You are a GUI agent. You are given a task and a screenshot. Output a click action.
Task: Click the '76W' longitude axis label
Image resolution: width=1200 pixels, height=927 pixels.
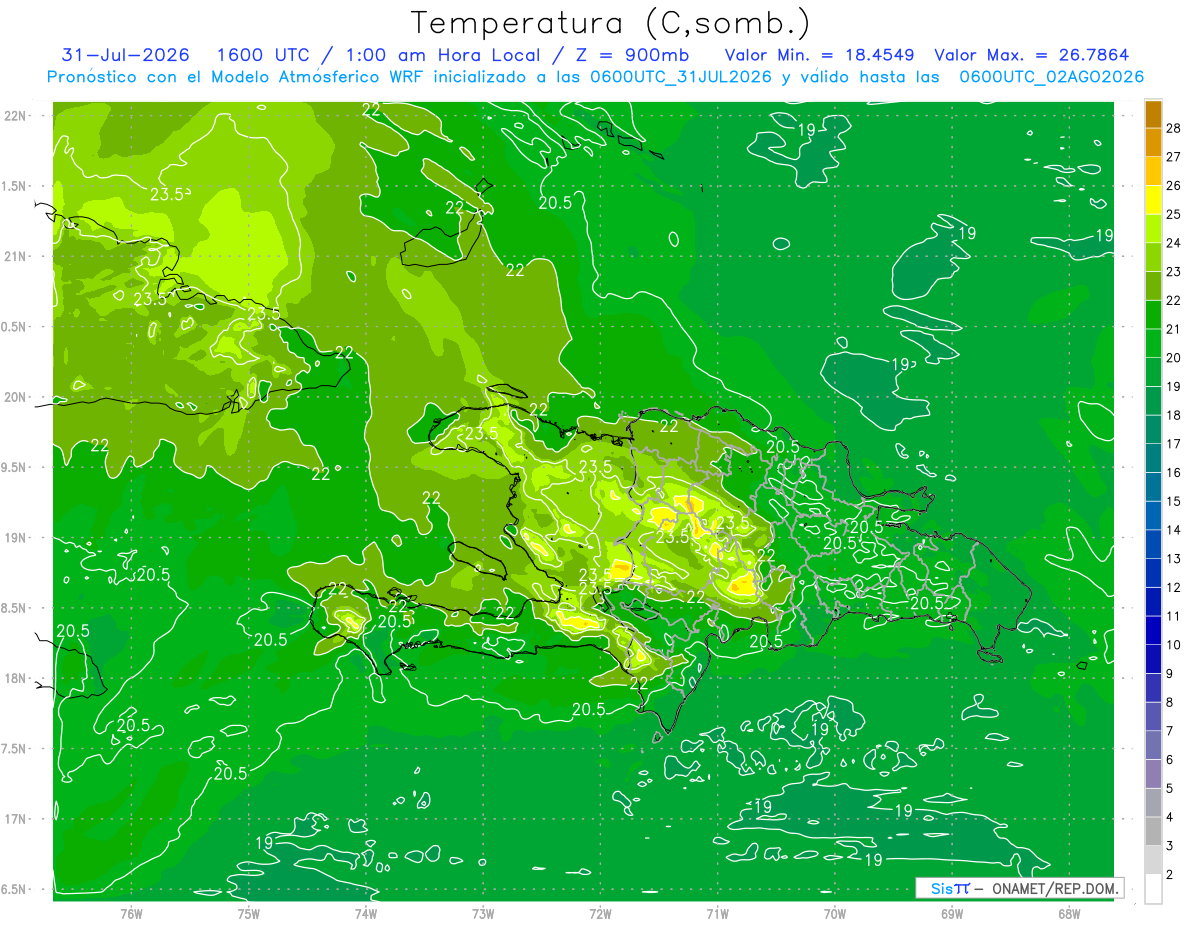(x=131, y=912)
